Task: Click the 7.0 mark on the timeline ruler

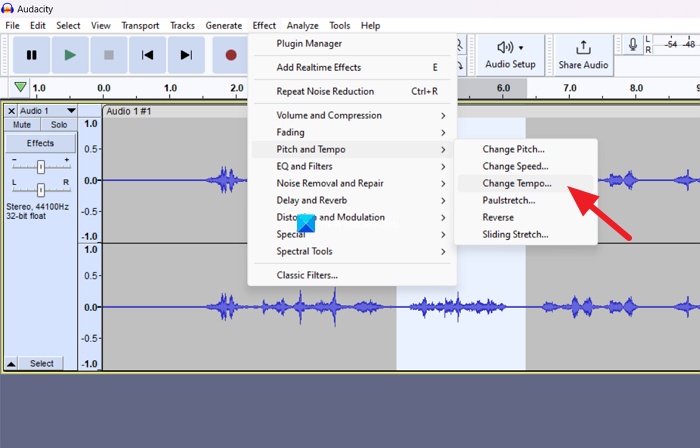Action: coord(570,88)
